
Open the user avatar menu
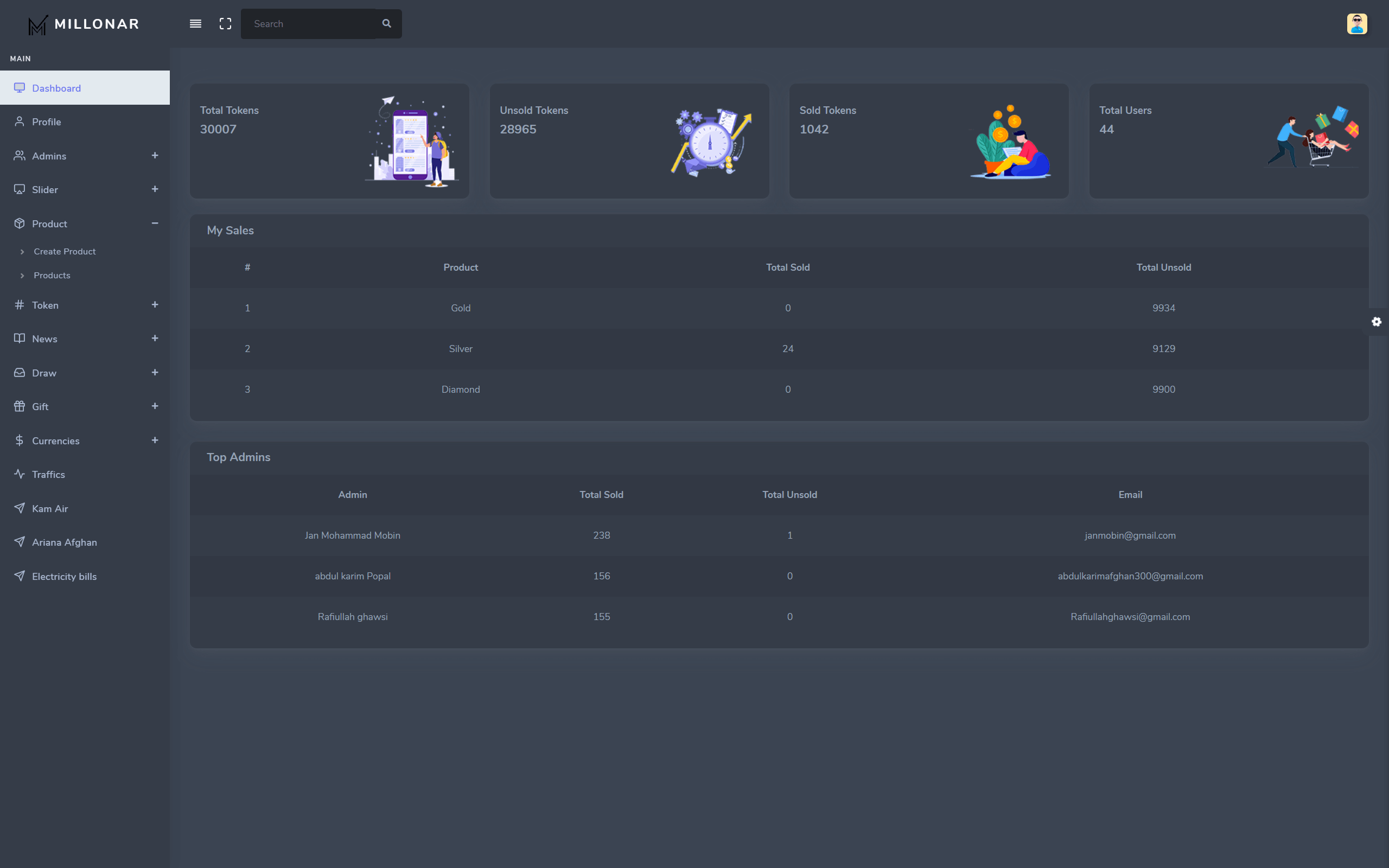pos(1357,23)
